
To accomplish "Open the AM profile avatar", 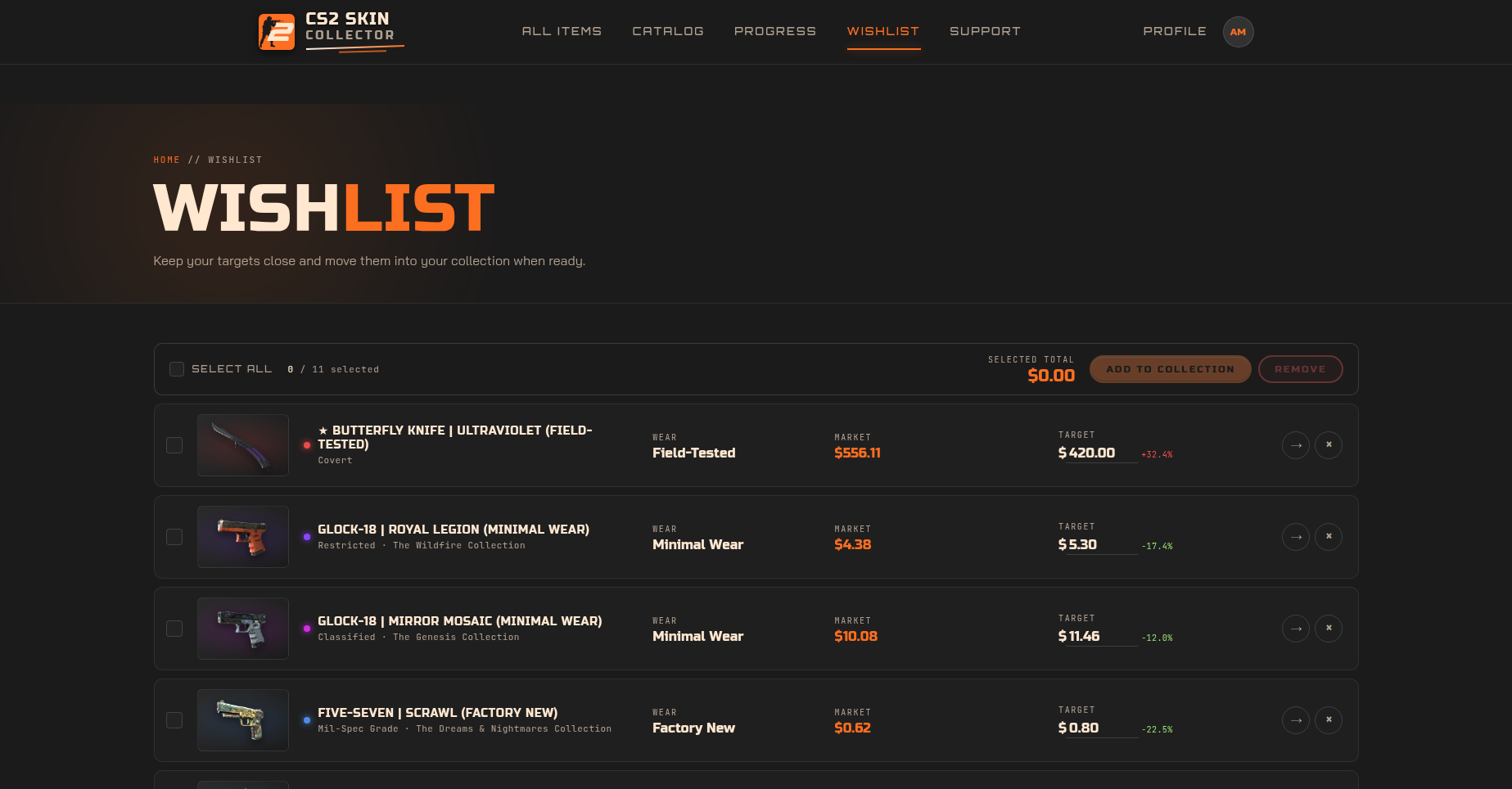I will point(1238,32).
